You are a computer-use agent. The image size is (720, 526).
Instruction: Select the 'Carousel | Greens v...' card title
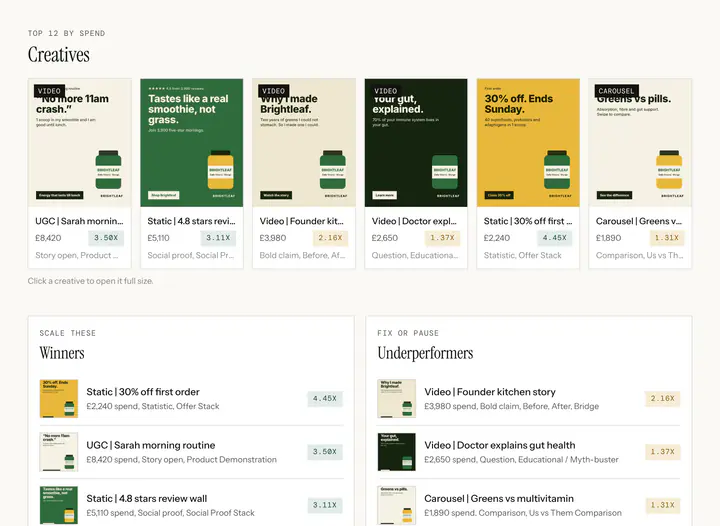click(639, 221)
